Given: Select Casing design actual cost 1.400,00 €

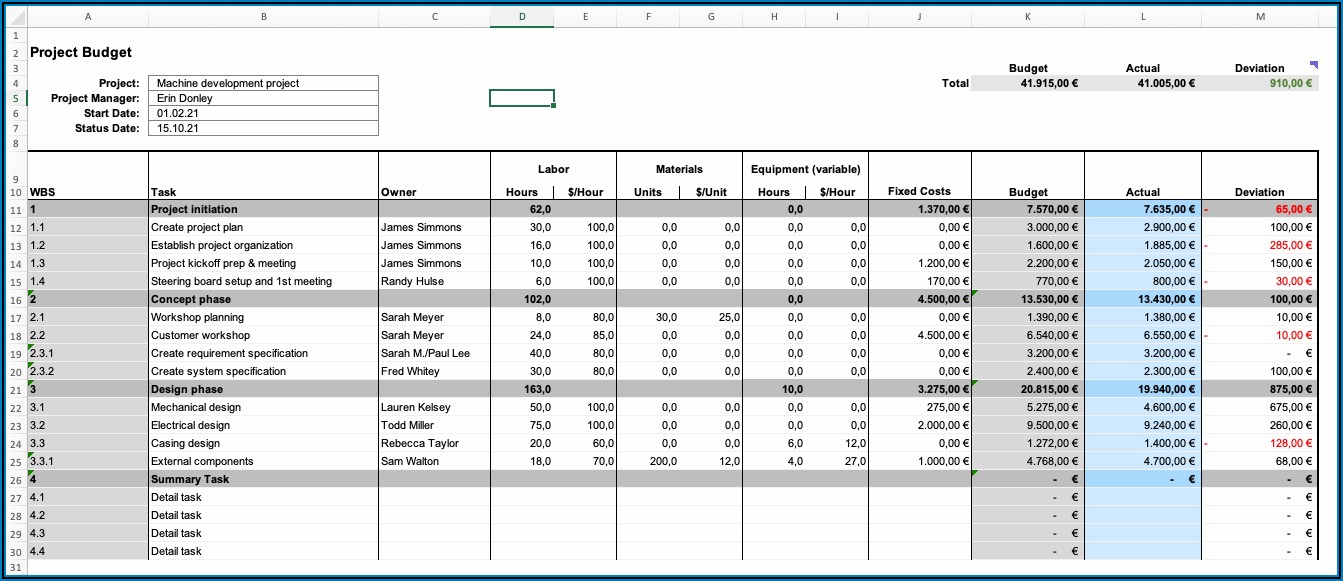Looking at the screenshot, I should coord(1143,443).
